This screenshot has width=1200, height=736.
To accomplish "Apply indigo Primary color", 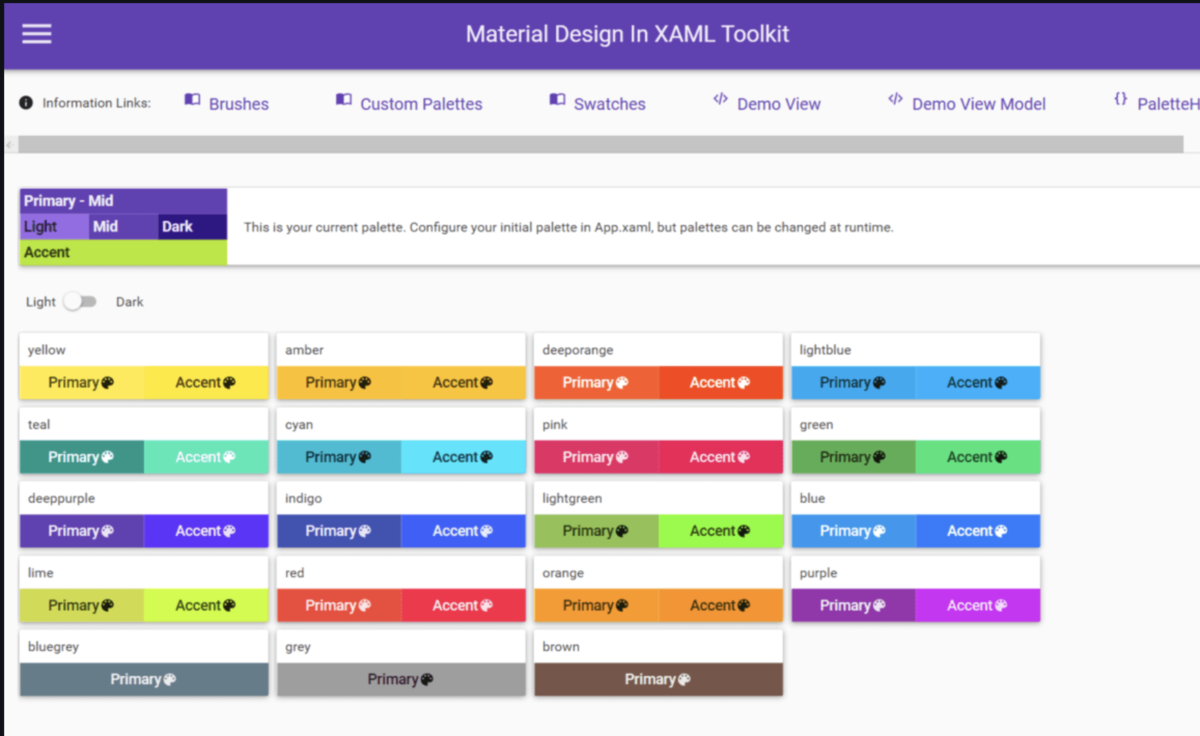I will 339,531.
